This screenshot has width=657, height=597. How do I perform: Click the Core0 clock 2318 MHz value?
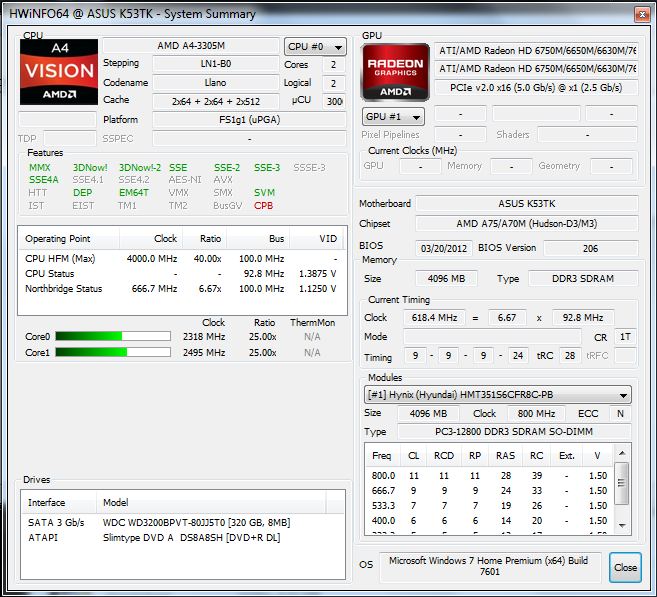click(204, 337)
